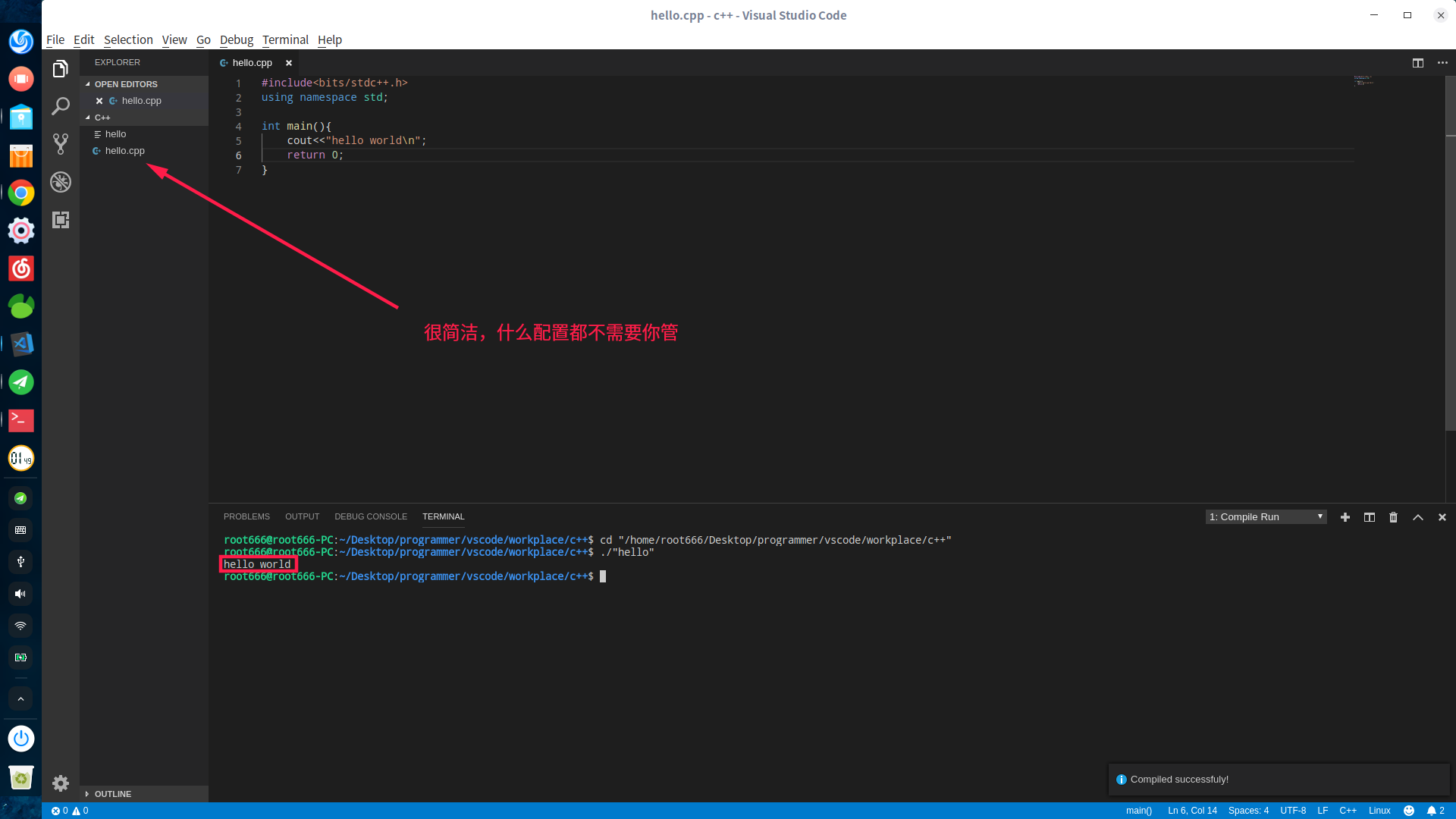Split the editor to the right

(1417, 63)
